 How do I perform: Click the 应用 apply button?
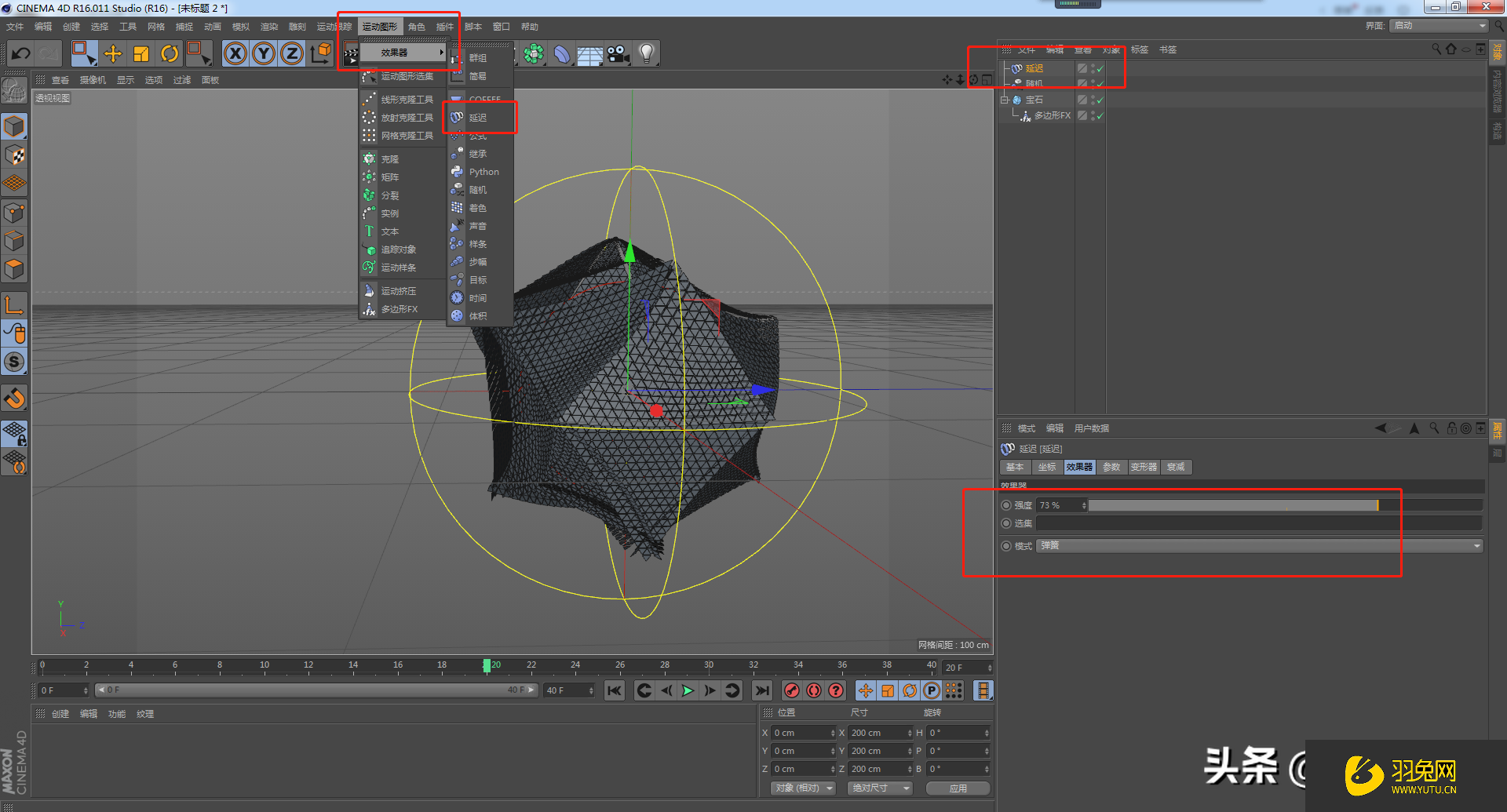click(958, 788)
